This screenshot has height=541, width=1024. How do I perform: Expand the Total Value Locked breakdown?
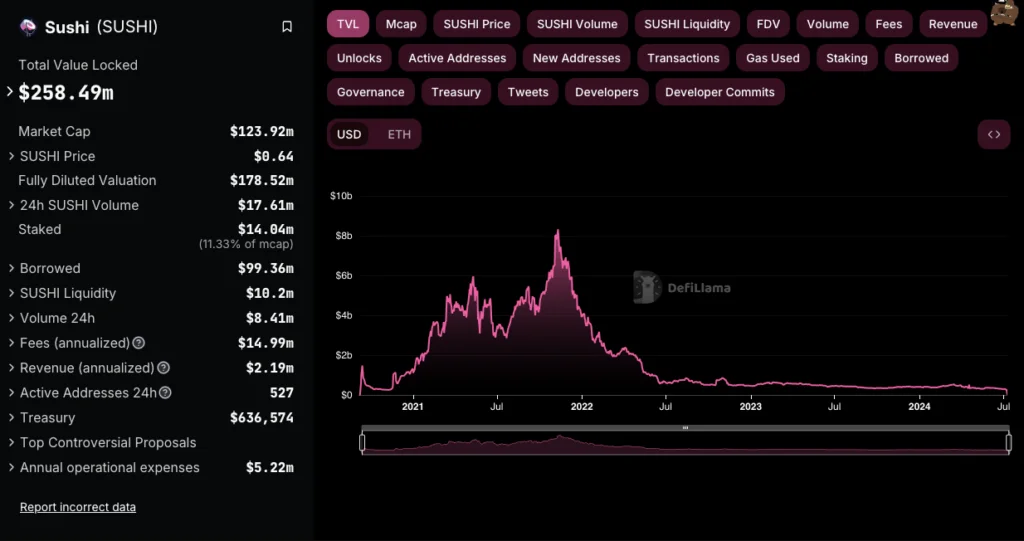click(10, 92)
